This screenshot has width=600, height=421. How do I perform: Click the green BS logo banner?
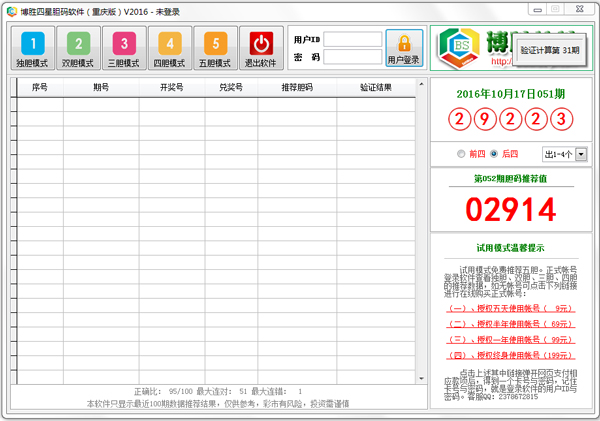click(x=470, y=49)
